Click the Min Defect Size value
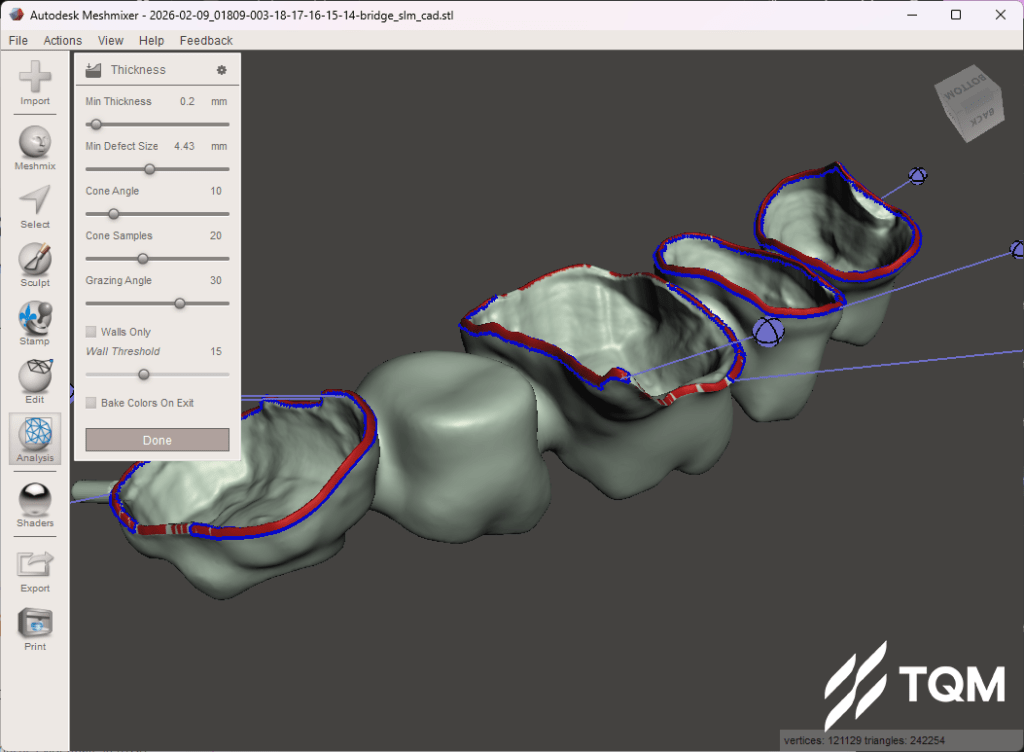Screen dimensions: 1024x752 (x=184, y=146)
